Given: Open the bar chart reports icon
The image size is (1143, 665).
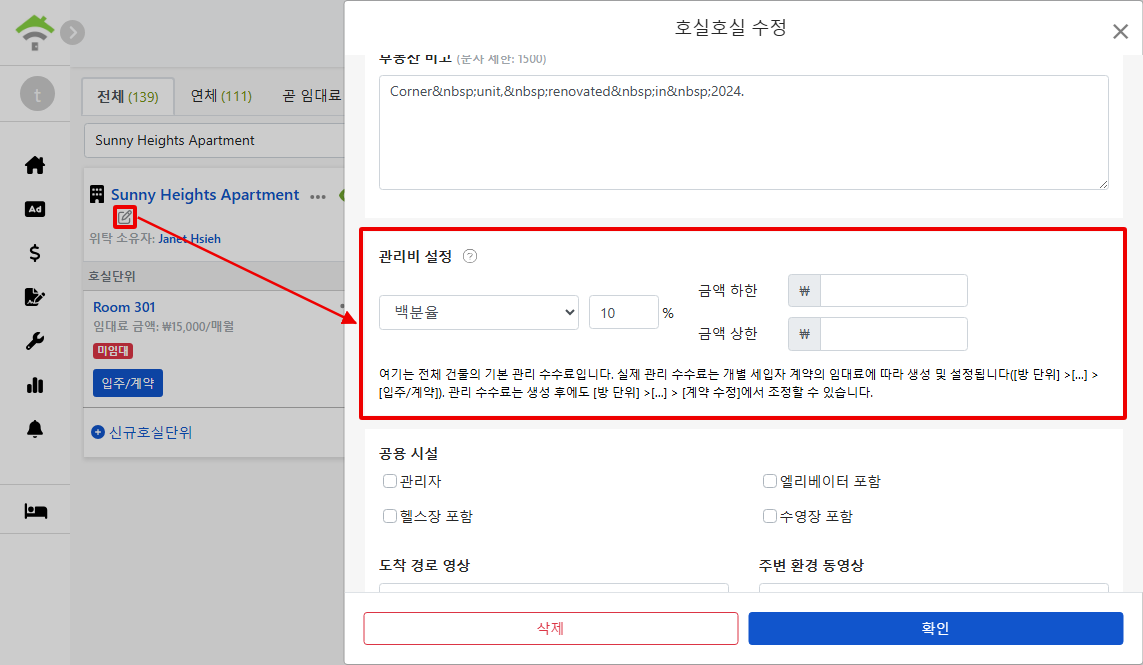Looking at the screenshot, I should [x=35, y=385].
